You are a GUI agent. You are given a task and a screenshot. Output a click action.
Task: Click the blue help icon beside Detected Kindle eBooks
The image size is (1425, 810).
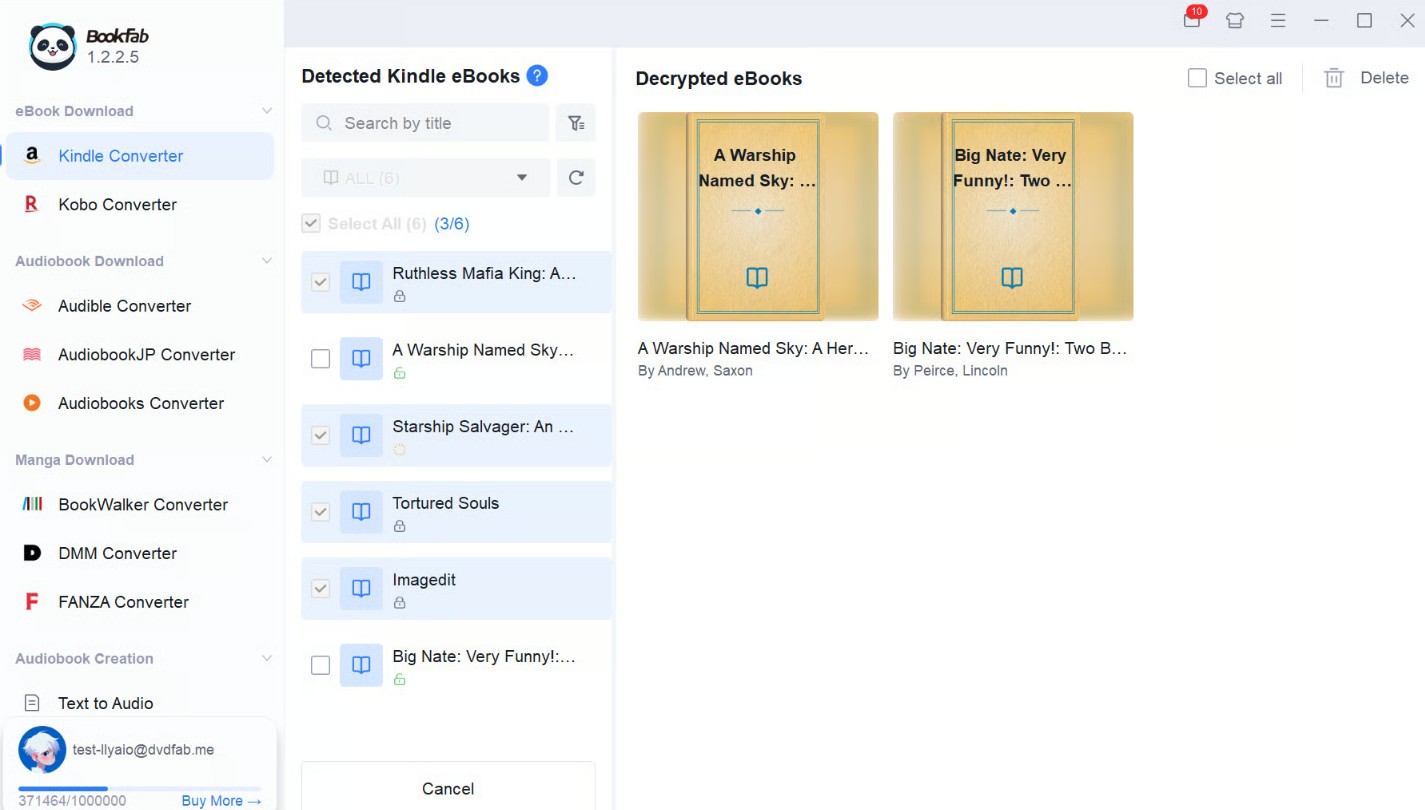click(537, 76)
